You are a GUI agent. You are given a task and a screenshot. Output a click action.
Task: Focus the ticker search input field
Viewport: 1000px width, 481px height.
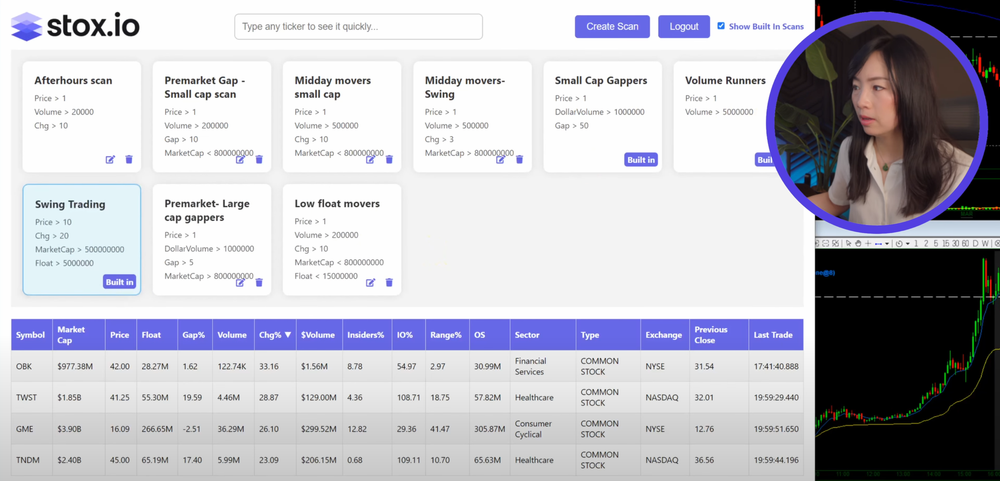pos(358,27)
